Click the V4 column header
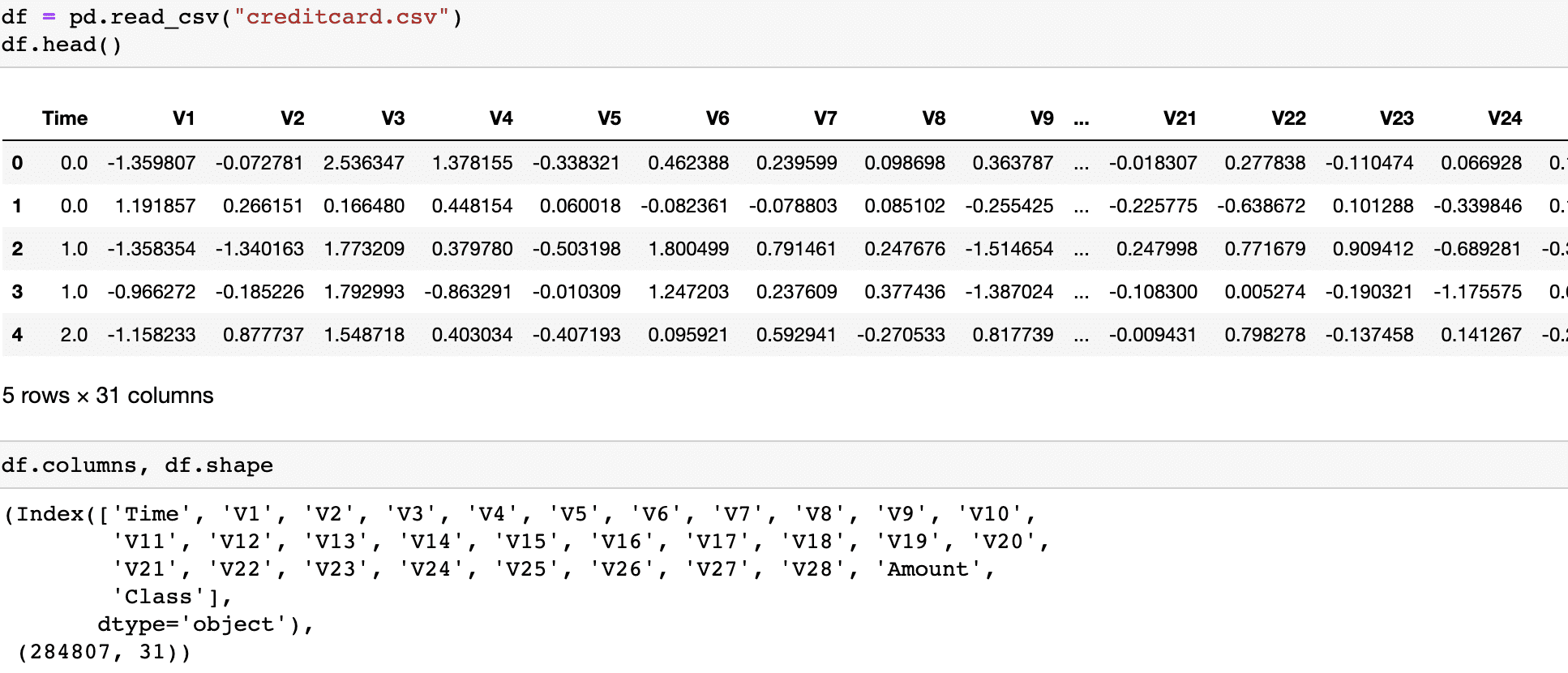1568x673 pixels. pyautogui.click(x=501, y=118)
